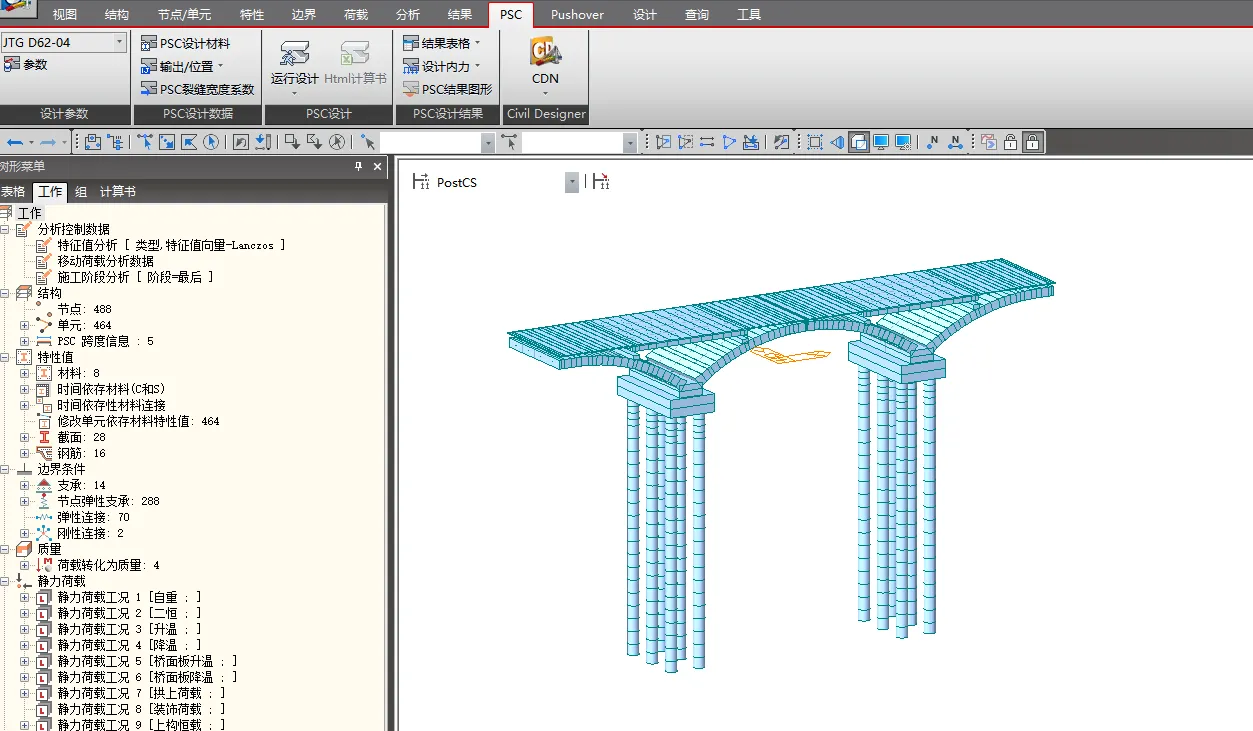Close the 树形菜单 panel
Image resolution: width=1253 pixels, height=731 pixels.
coord(378,167)
